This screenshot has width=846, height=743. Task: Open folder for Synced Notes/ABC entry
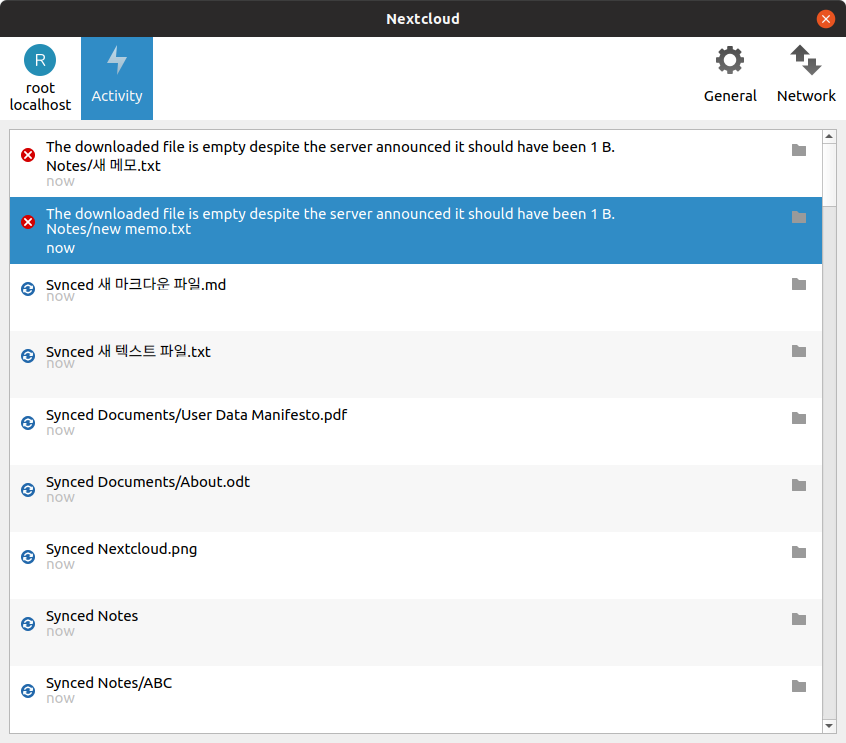tap(799, 685)
